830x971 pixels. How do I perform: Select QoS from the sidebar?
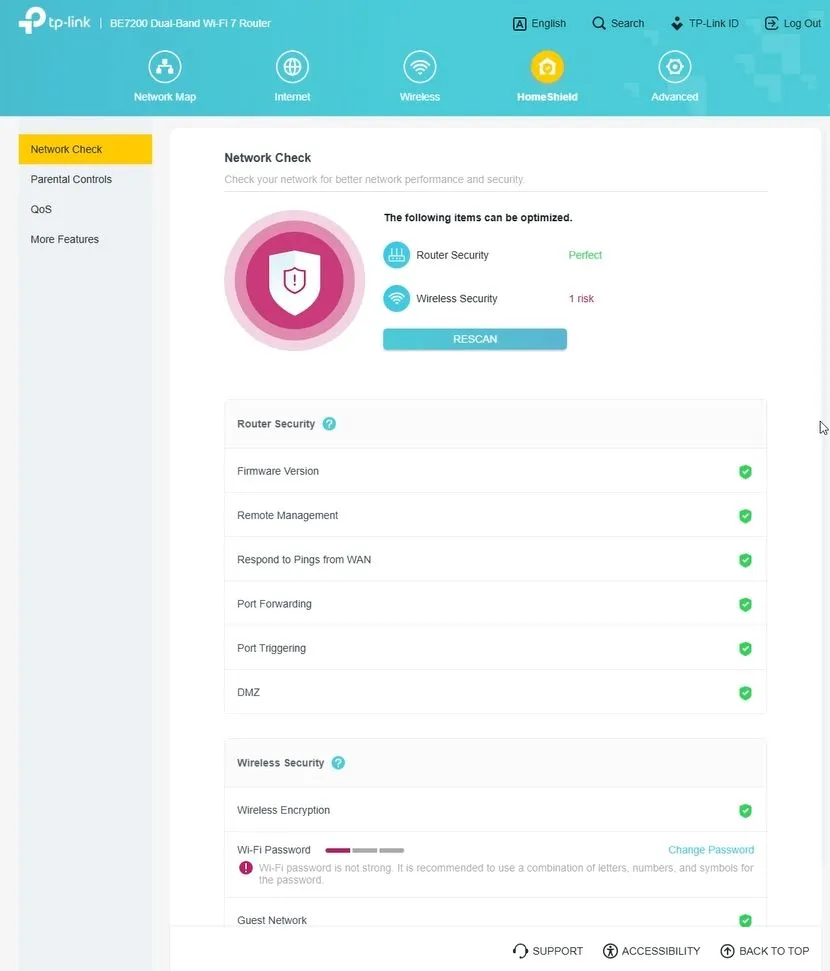coord(41,210)
